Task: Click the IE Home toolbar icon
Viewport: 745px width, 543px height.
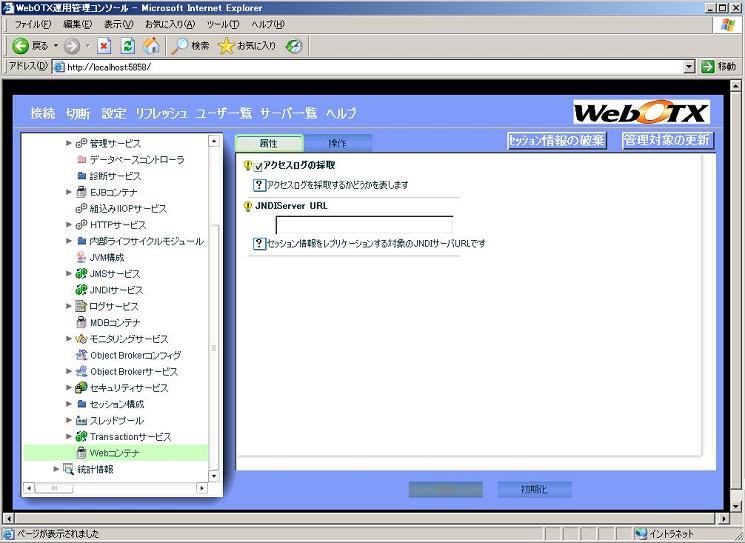Action: click(151, 46)
